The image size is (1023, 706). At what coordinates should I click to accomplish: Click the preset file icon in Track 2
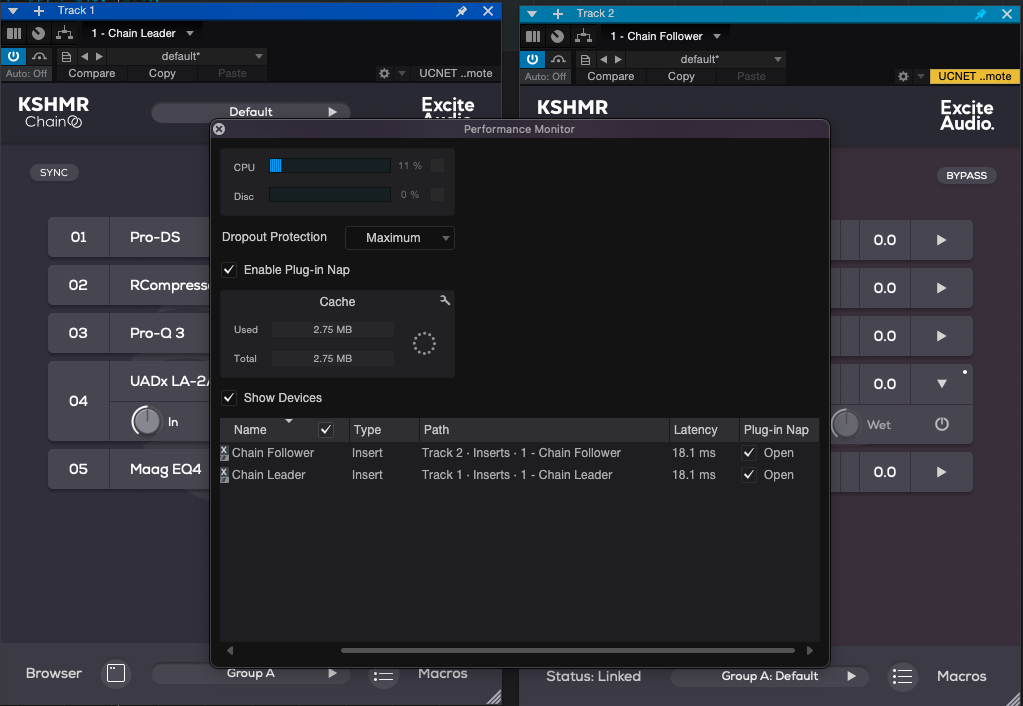(585, 60)
